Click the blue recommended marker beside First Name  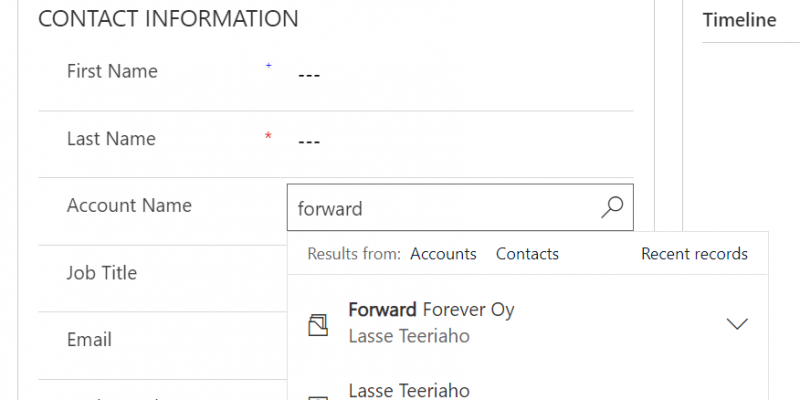[268, 66]
